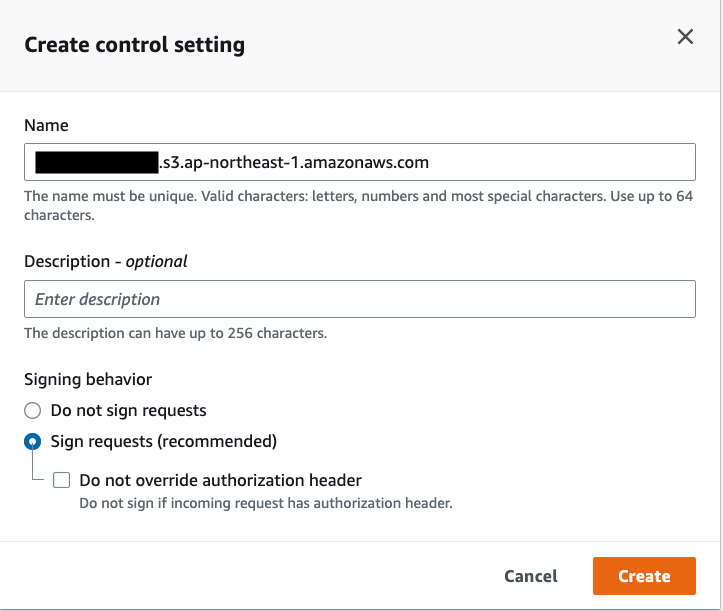The image size is (723, 611).
Task: Click the redacted black portion of the name
Action: point(96,161)
